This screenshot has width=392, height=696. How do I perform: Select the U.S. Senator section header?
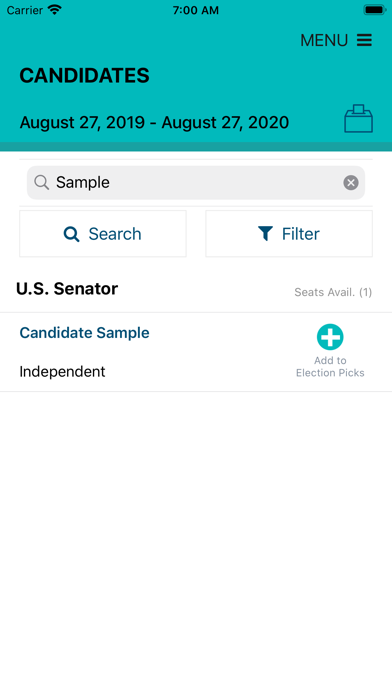click(x=67, y=289)
